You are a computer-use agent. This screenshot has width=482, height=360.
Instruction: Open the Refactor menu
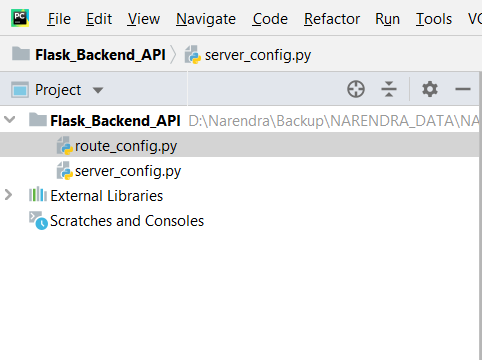[332, 19]
